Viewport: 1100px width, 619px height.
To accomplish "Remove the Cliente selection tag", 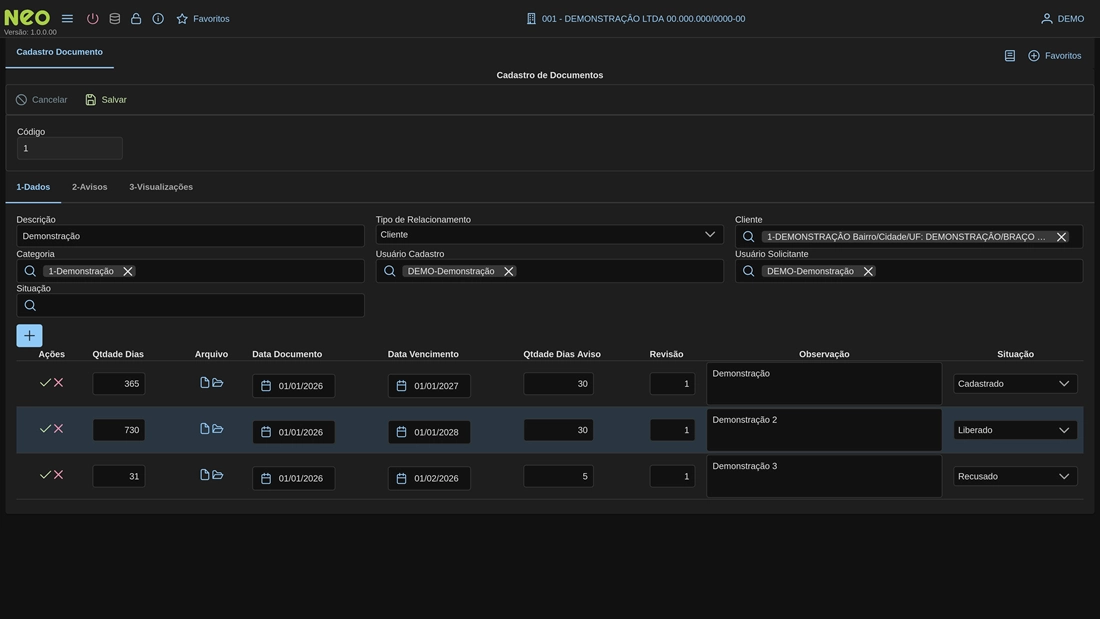I will pos(1061,237).
